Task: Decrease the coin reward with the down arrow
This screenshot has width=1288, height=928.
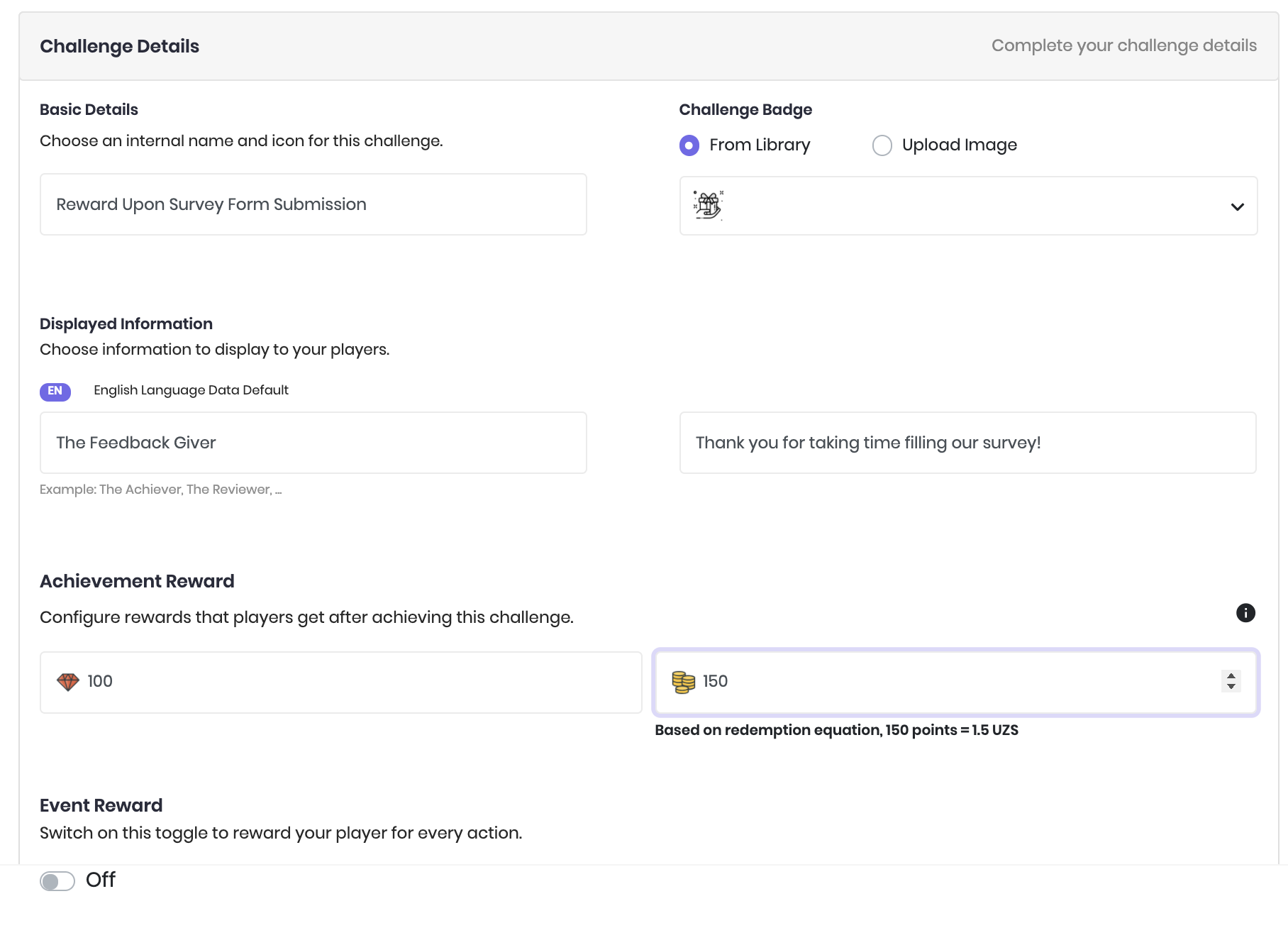Action: point(1231,687)
